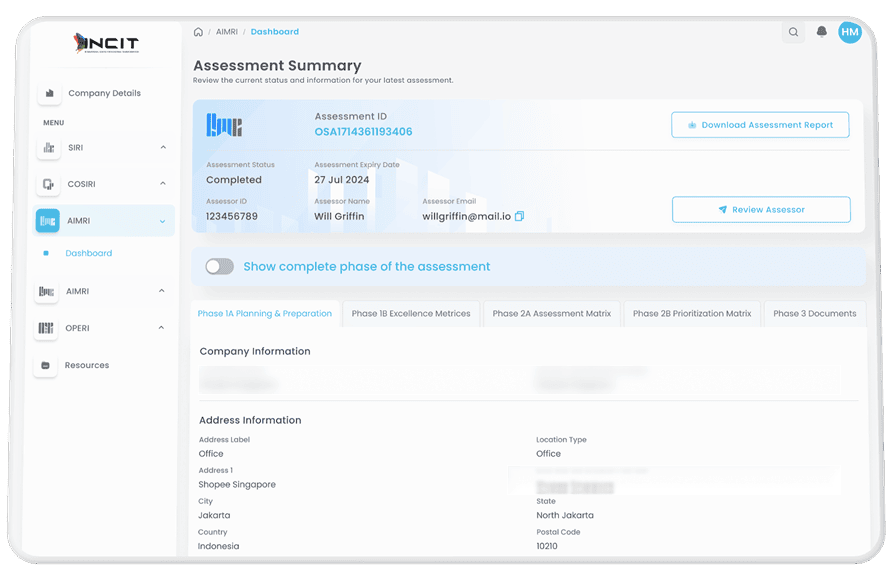Click the OPERI icon in the sidebar

point(46,328)
